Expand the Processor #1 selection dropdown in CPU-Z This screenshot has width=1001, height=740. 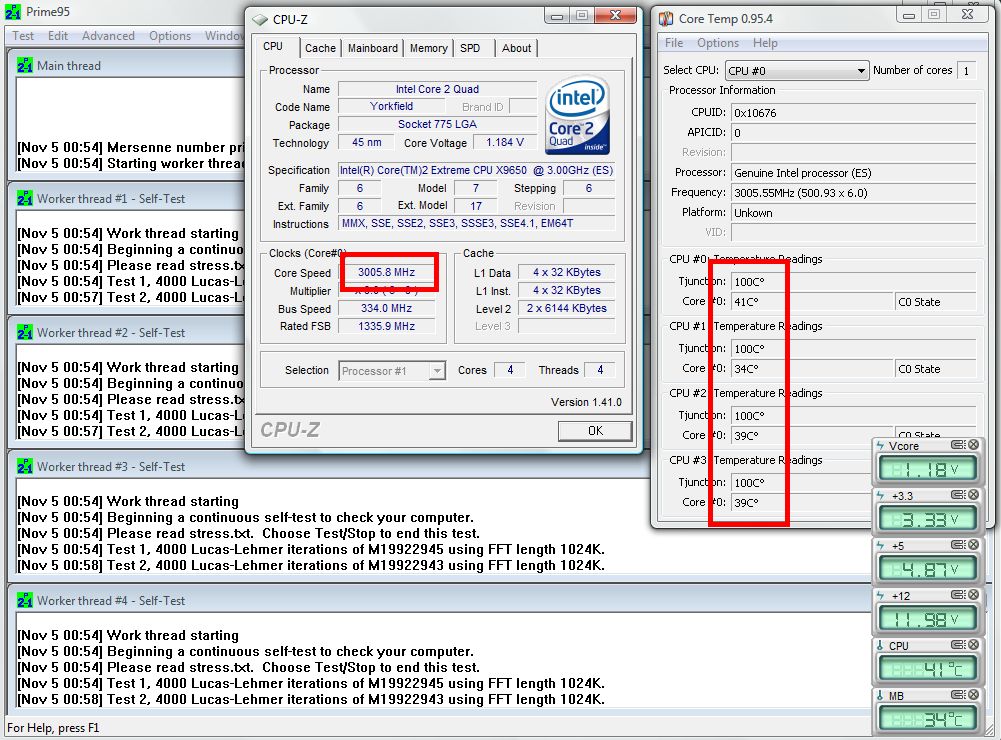point(437,370)
